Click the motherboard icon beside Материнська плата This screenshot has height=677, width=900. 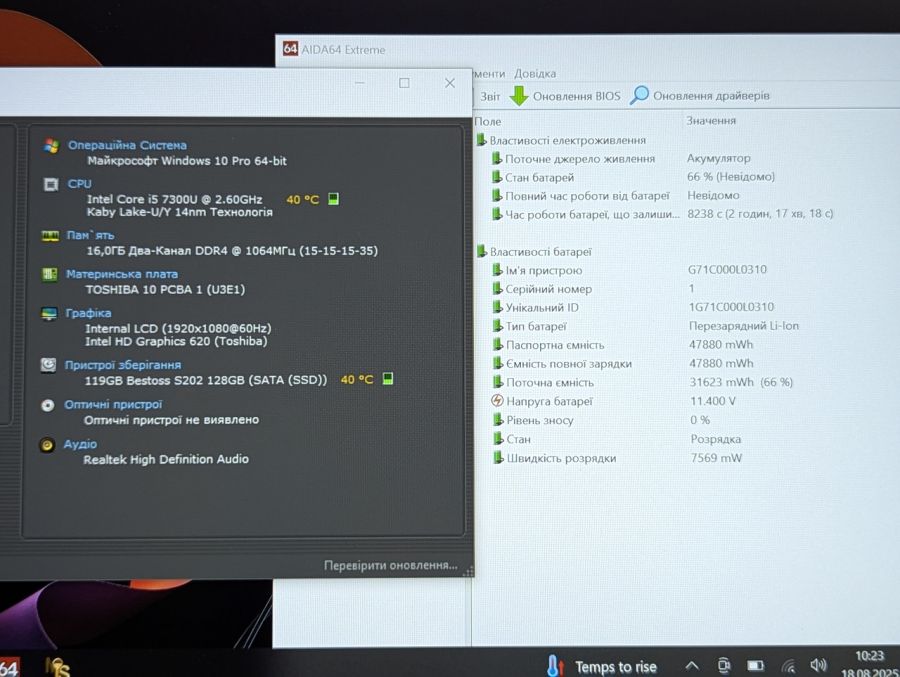point(50,274)
